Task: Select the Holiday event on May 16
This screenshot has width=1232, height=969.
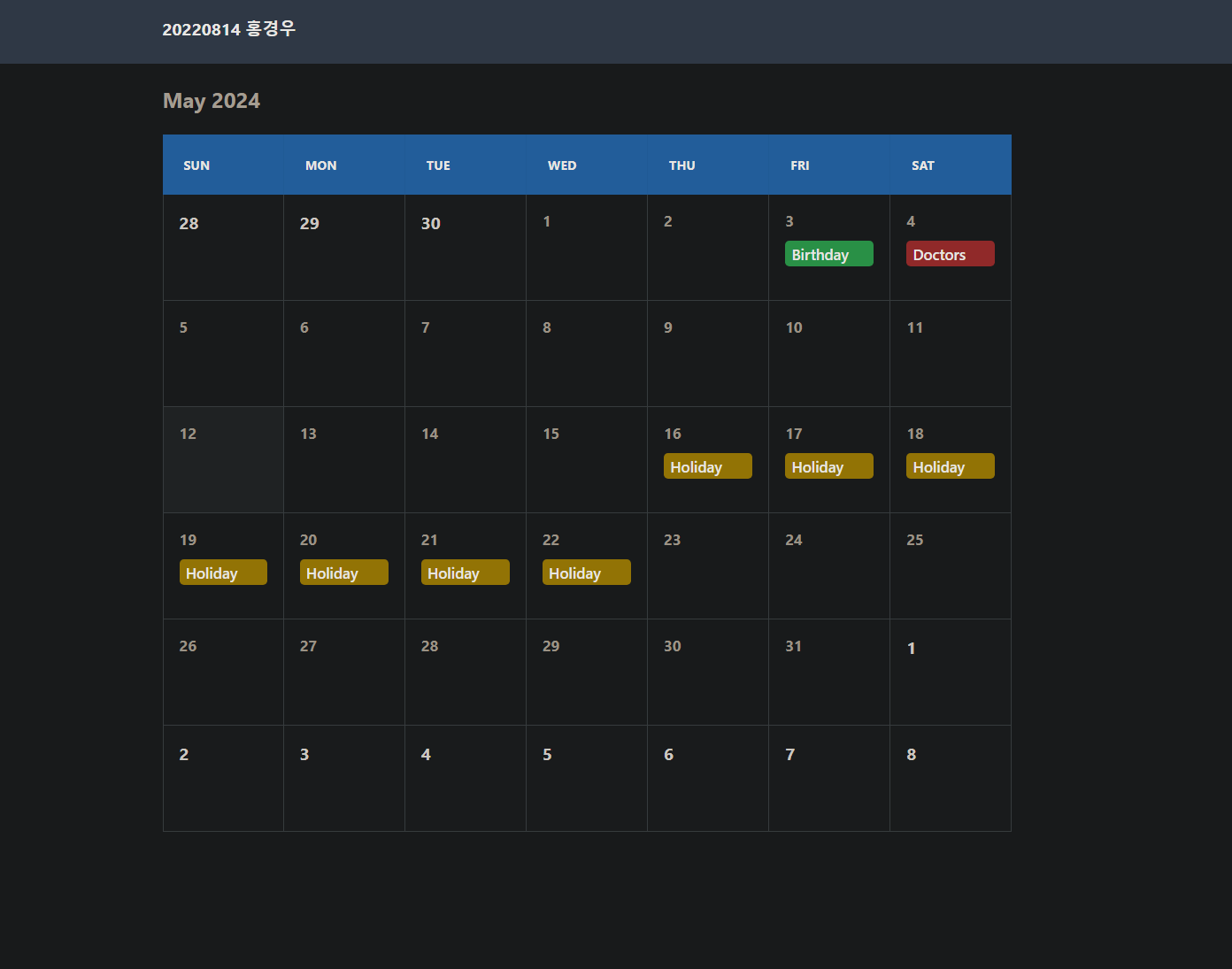Action: (x=707, y=466)
